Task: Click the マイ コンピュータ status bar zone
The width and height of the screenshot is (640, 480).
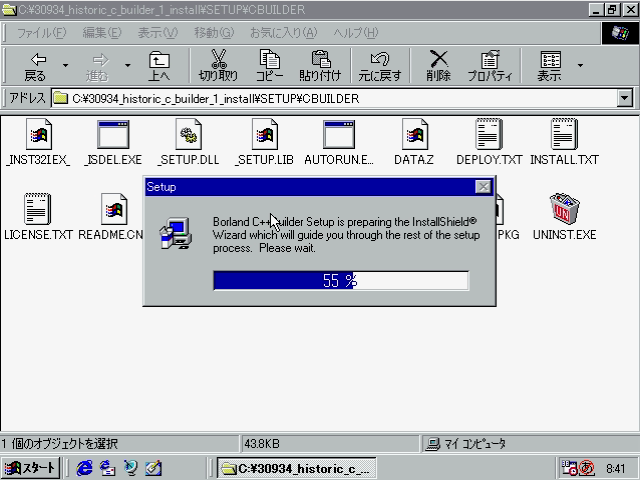Action: (529, 444)
